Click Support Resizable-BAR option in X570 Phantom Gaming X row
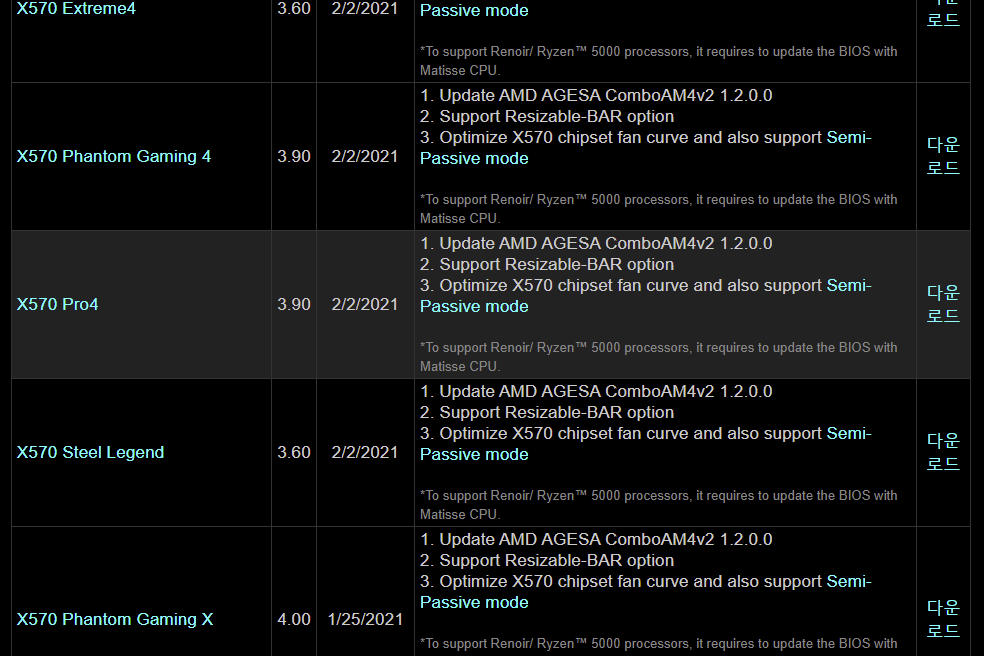Viewport: 984px width, 656px height. pyautogui.click(x=547, y=561)
